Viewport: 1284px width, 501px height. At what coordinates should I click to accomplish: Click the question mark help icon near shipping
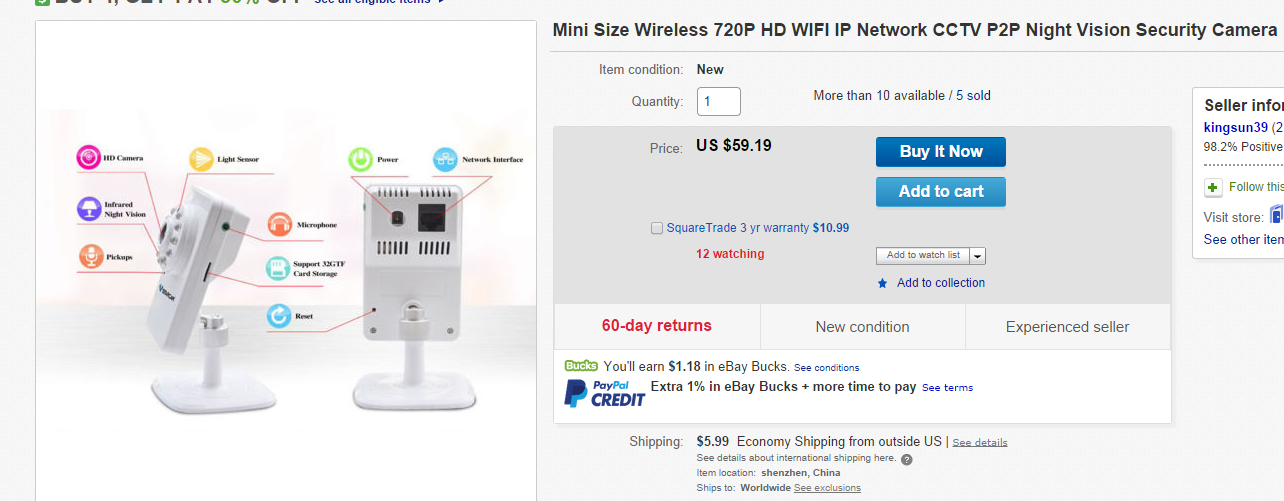(906, 459)
